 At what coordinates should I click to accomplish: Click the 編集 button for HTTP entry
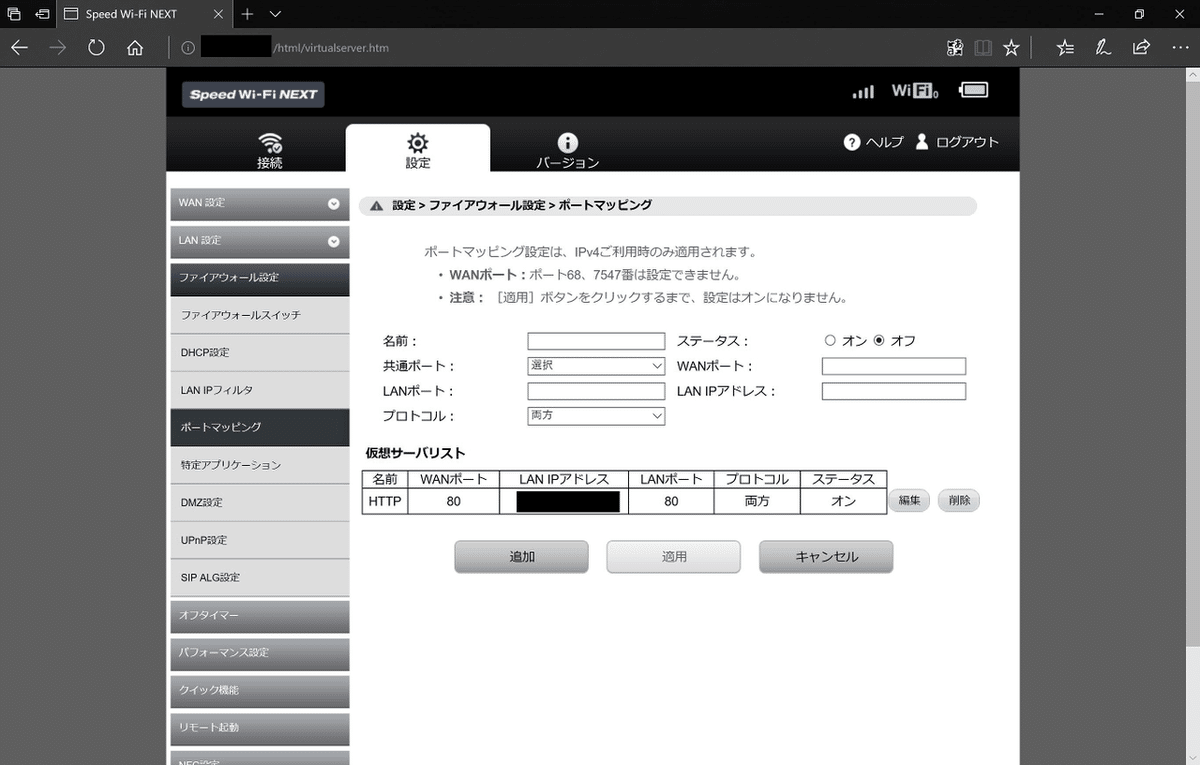point(908,500)
